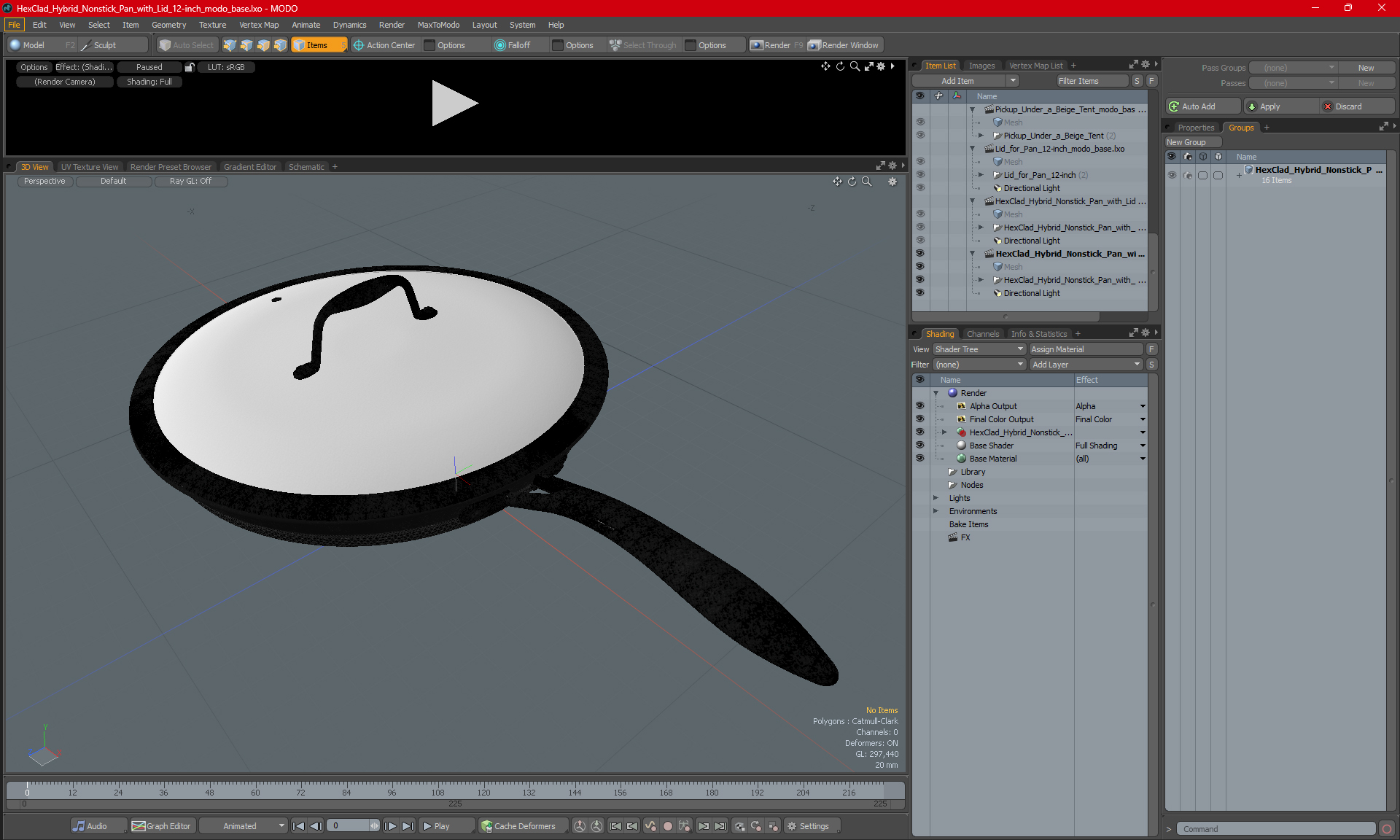Click the Audio button icon
Screen dimensions: 1400x840
79,826
